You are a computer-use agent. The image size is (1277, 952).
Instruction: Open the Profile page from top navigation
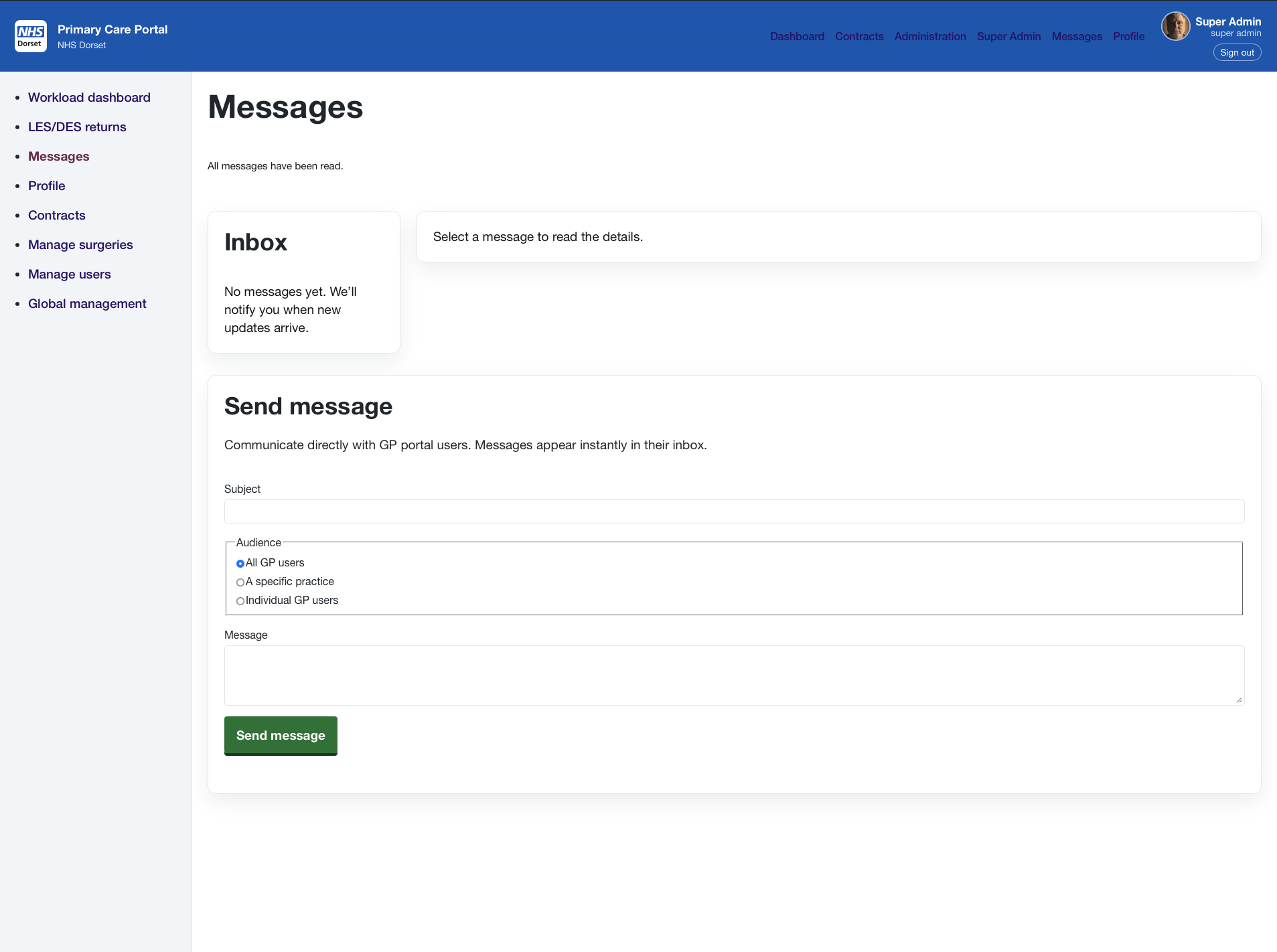point(1128,37)
